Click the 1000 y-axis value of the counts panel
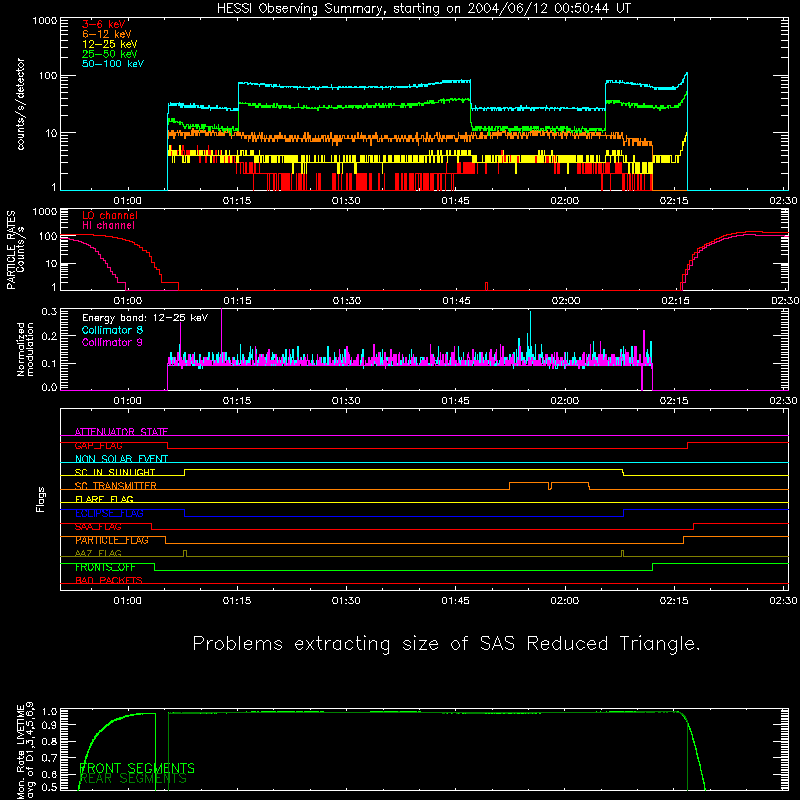Viewport: 800px width, 800px height. 45,21
